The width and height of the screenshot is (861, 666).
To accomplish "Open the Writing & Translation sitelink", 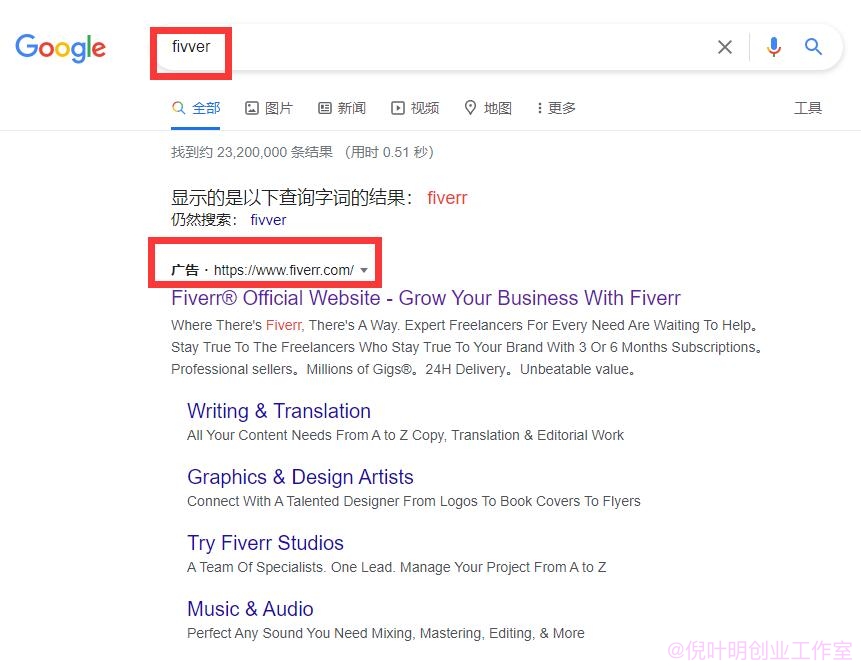I will [279, 411].
